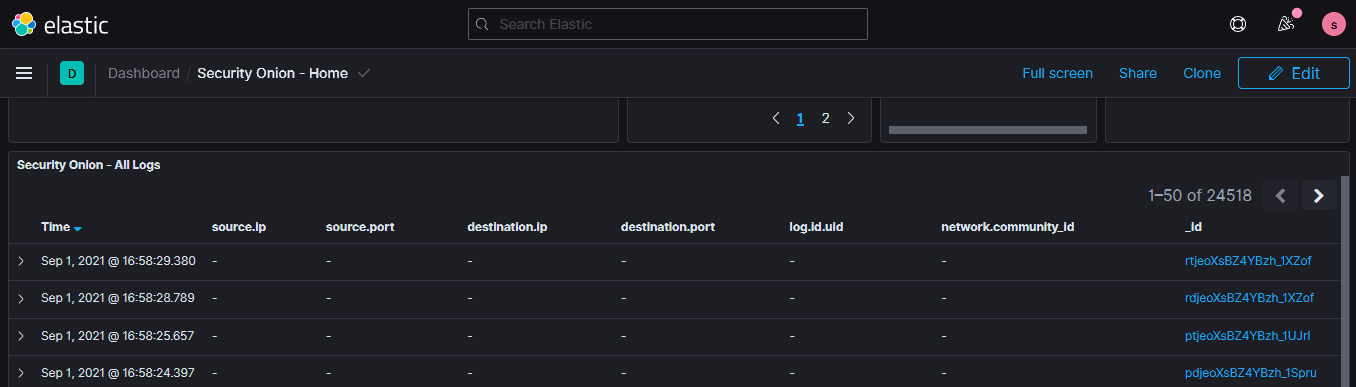Expand the 16:58:28.789 log row
1356x387 pixels.
coord(21,299)
